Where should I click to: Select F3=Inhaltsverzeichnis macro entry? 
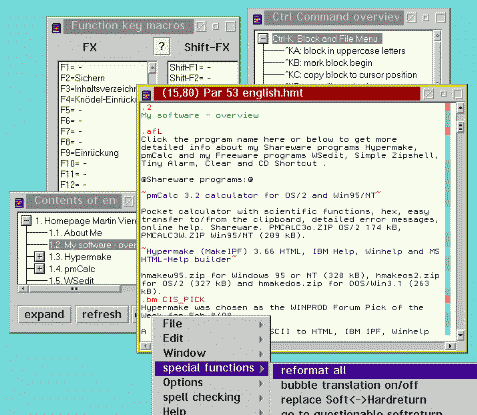tap(98, 89)
